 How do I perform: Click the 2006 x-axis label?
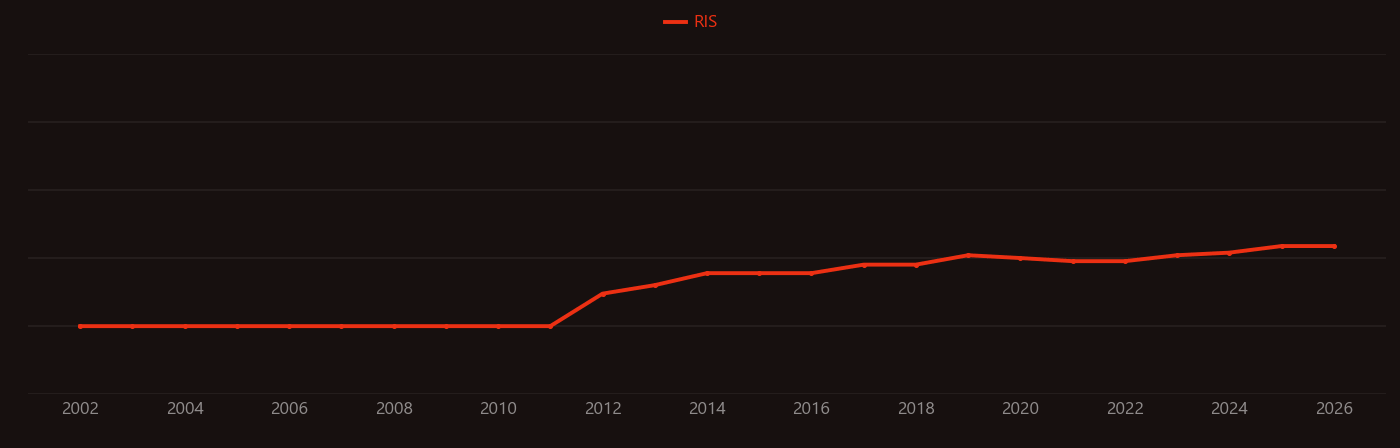tap(289, 409)
